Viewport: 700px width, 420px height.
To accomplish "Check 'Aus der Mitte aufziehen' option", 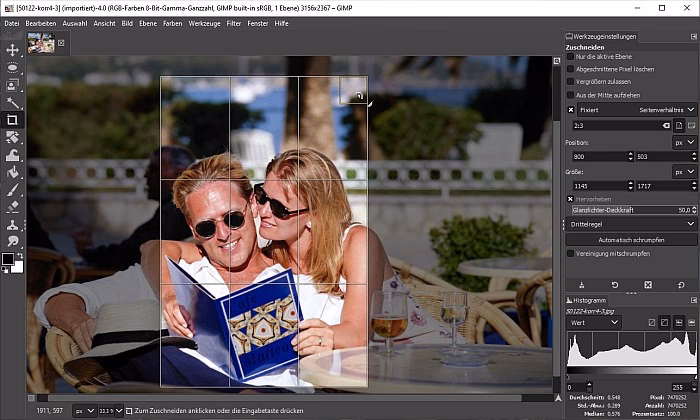I will (x=571, y=93).
